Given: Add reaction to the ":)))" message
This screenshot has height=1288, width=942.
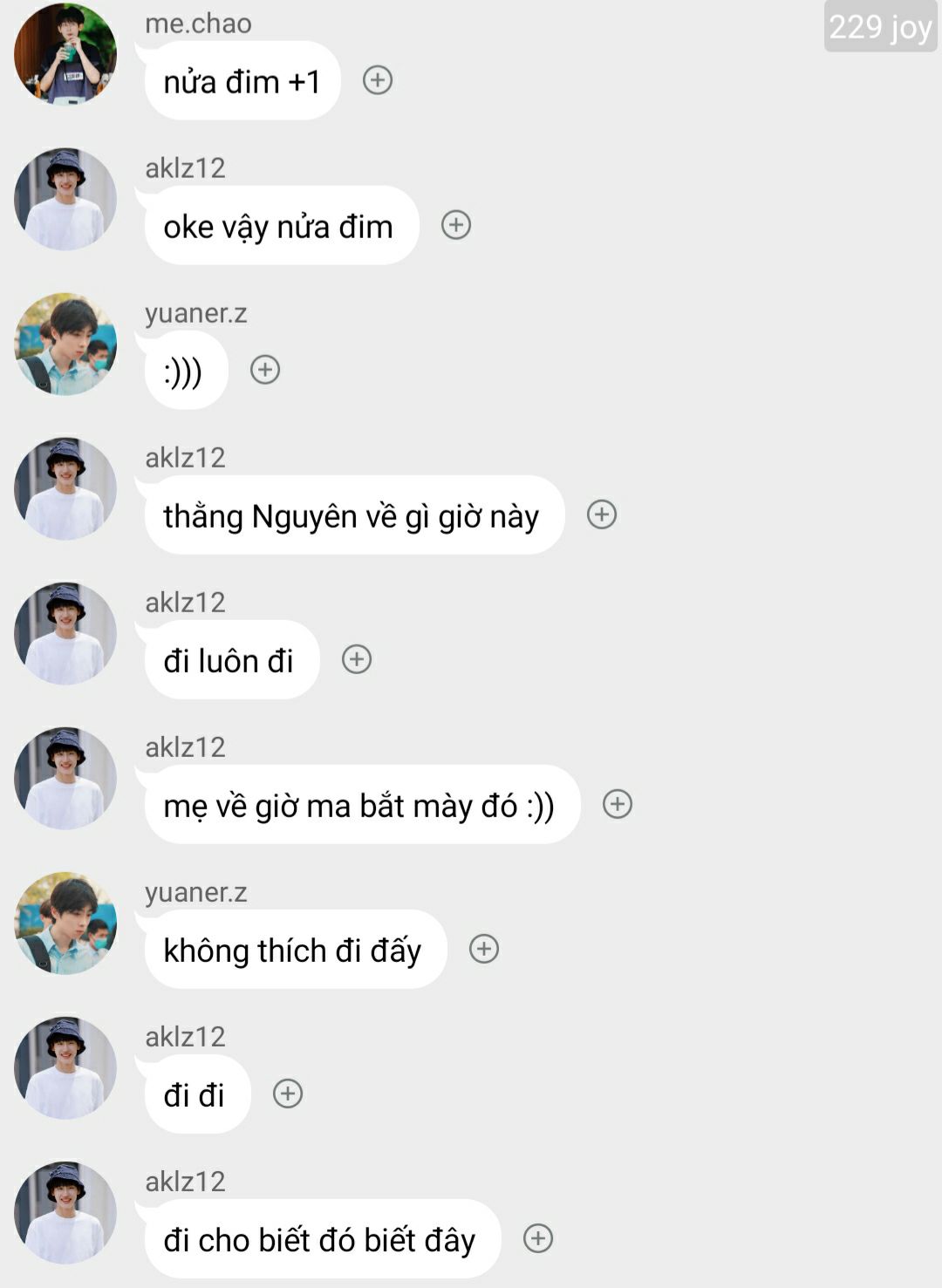Looking at the screenshot, I should tap(265, 370).
